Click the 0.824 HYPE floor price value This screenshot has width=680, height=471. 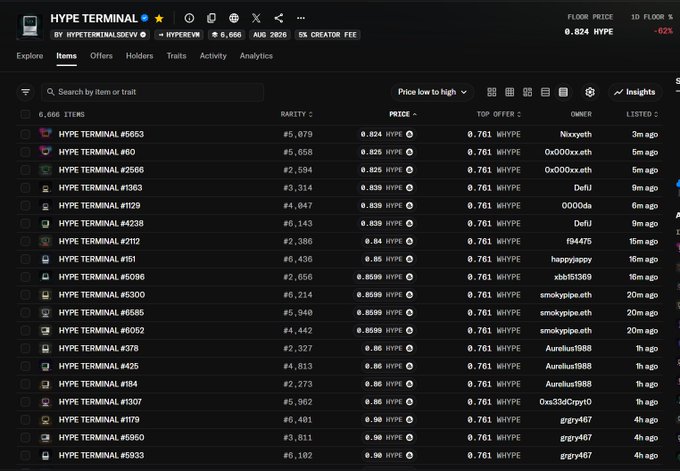pos(589,32)
